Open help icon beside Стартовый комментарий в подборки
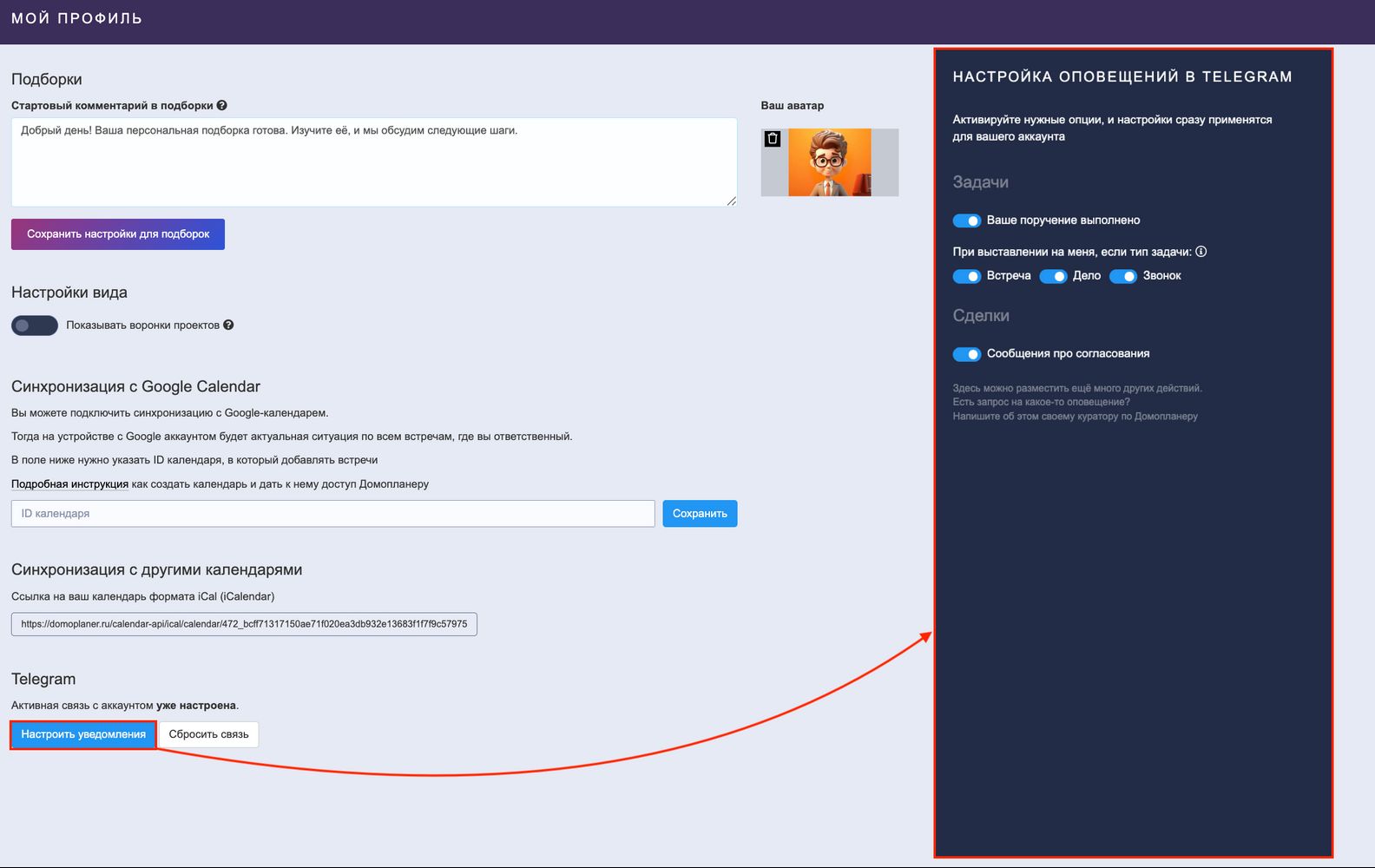The image size is (1375, 868). coord(222,106)
